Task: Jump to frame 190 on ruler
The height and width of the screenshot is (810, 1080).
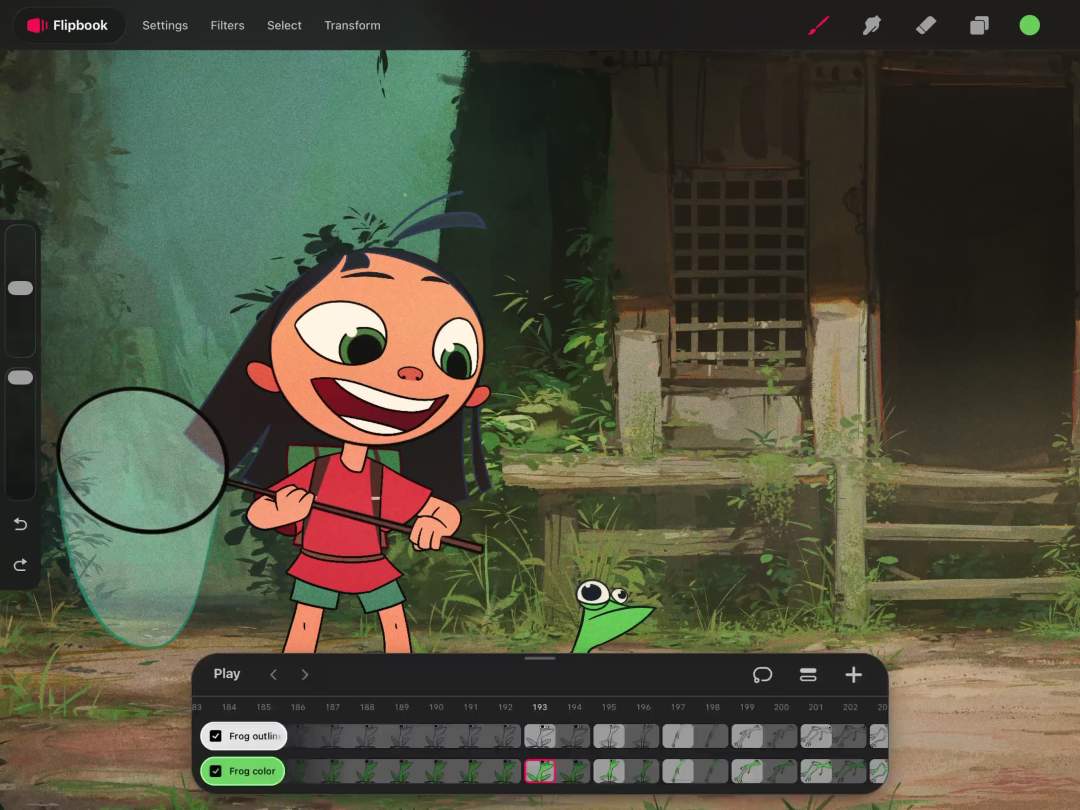Action: (436, 707)
